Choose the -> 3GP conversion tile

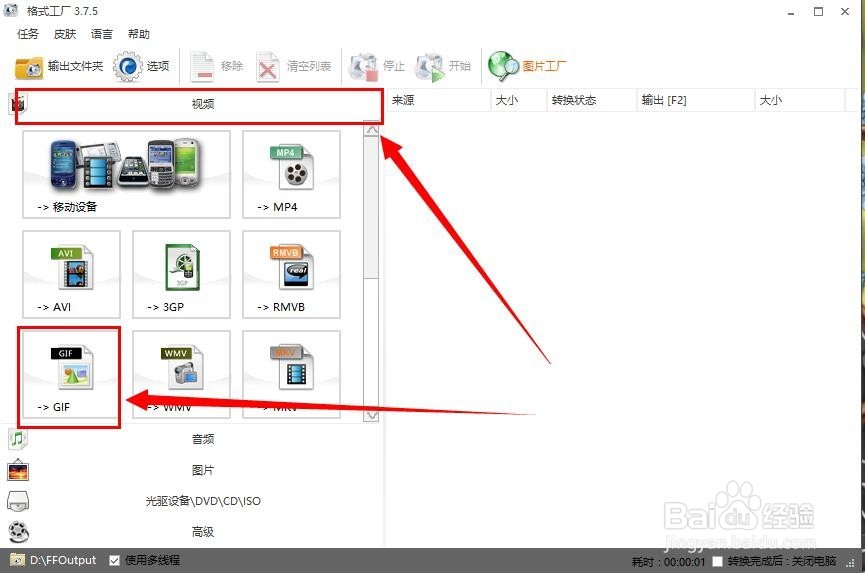(x=181, y=275)
